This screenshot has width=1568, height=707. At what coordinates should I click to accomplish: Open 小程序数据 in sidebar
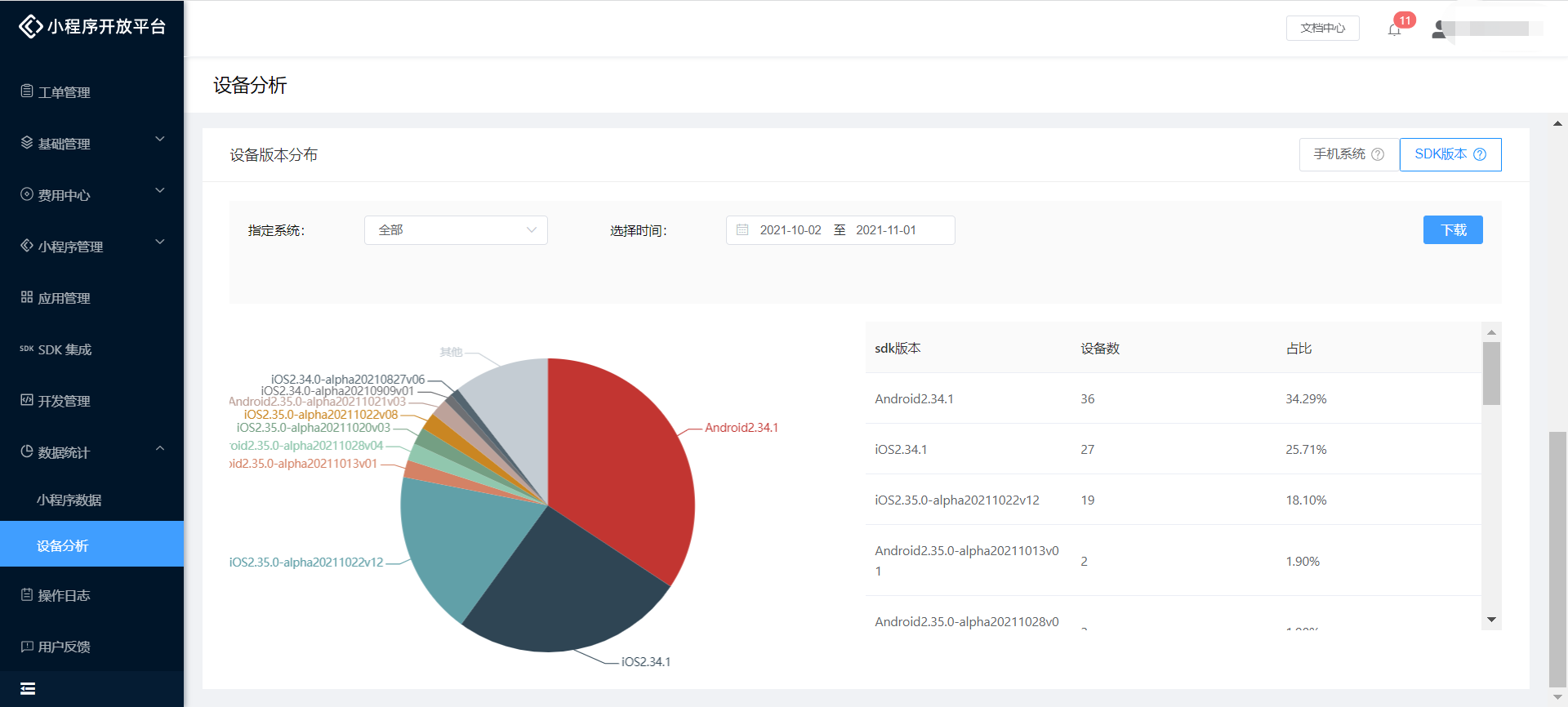point(69,500)
